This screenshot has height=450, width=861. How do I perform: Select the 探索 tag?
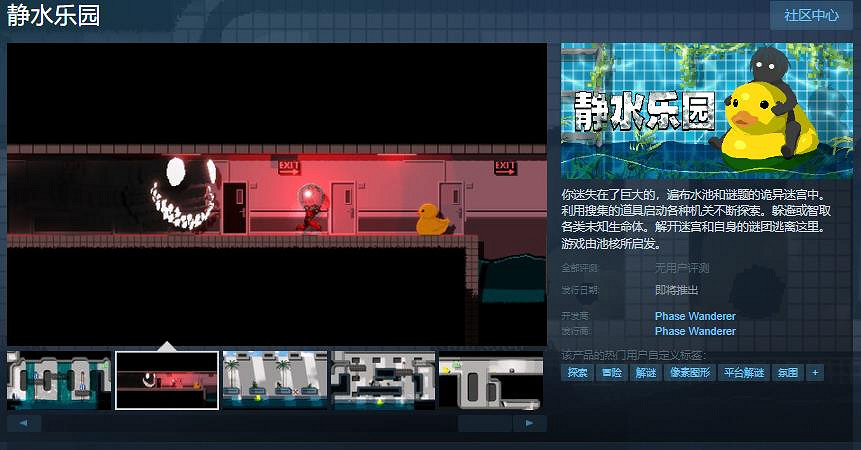pos(577,373)
